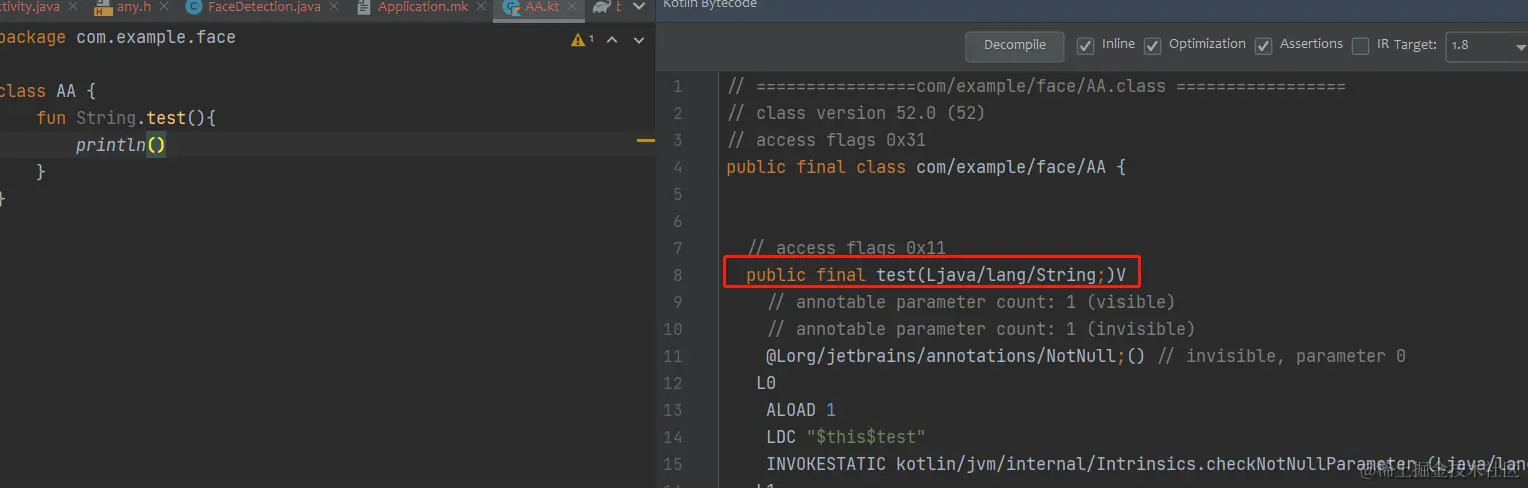Click 'class AA {' line in editor

[x=47, y=91]
